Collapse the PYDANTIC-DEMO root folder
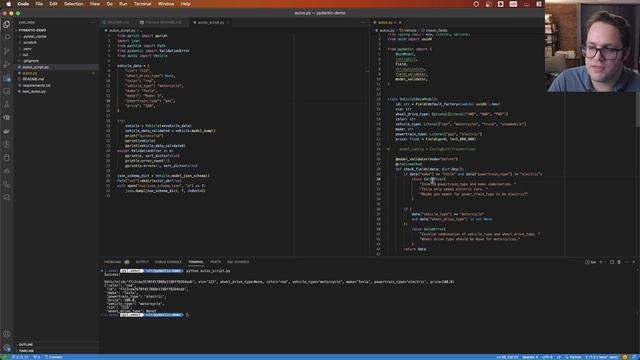 click(32, 30)
